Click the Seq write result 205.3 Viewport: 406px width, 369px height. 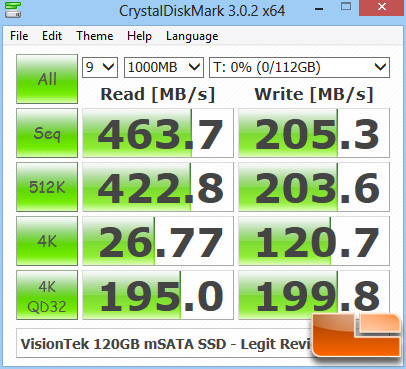click(314, 133)
